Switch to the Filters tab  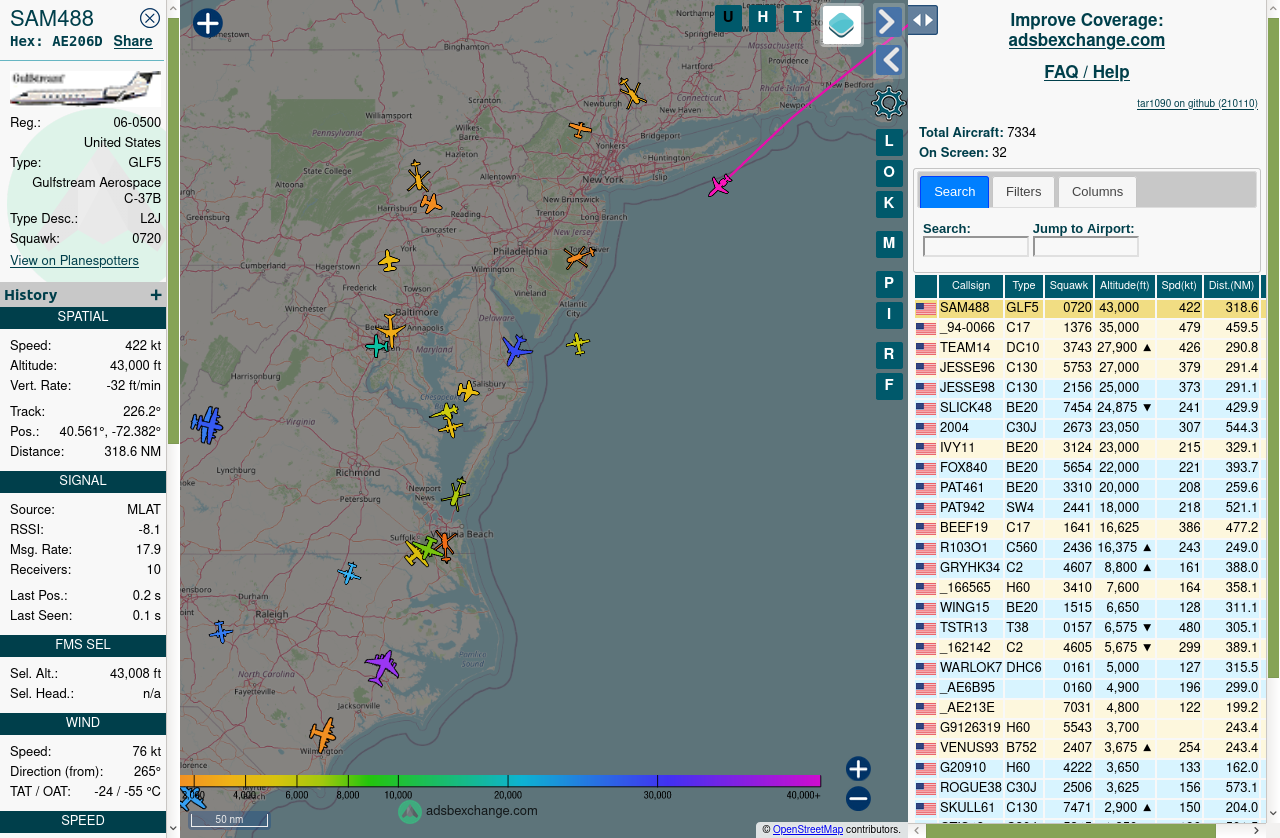click(1023, 191)
